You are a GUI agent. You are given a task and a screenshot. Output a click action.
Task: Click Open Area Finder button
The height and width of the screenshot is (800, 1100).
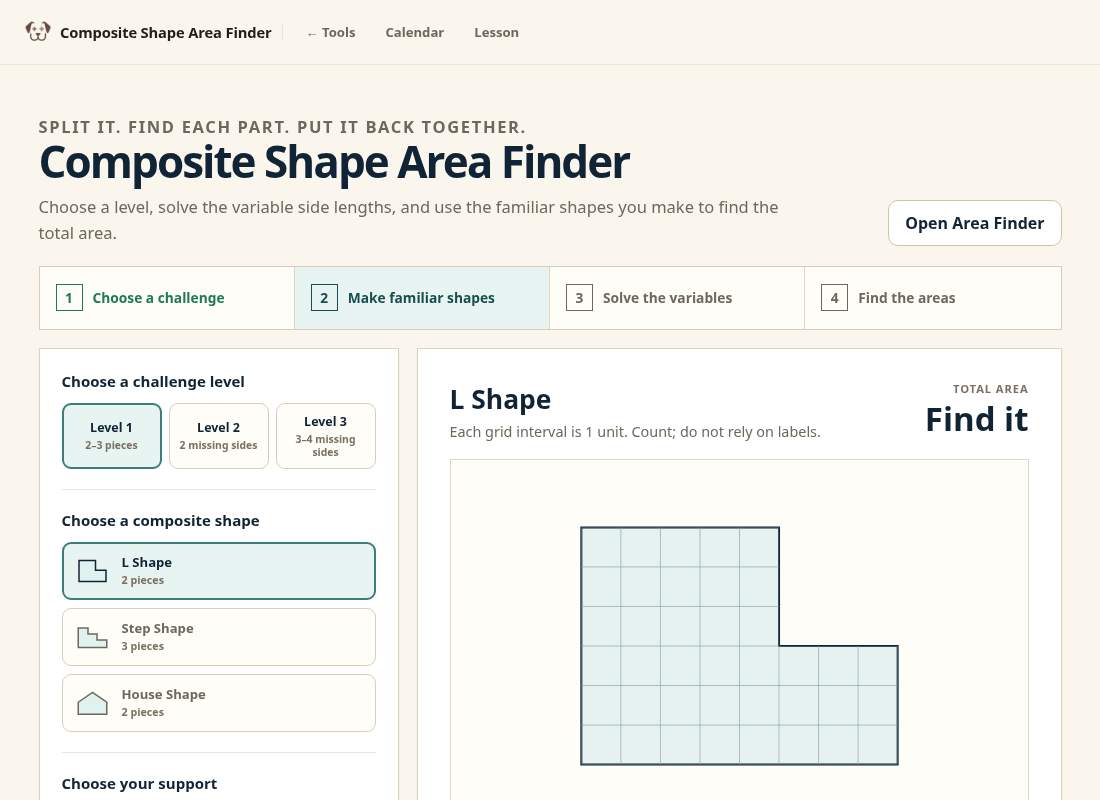tap(974, 223)
